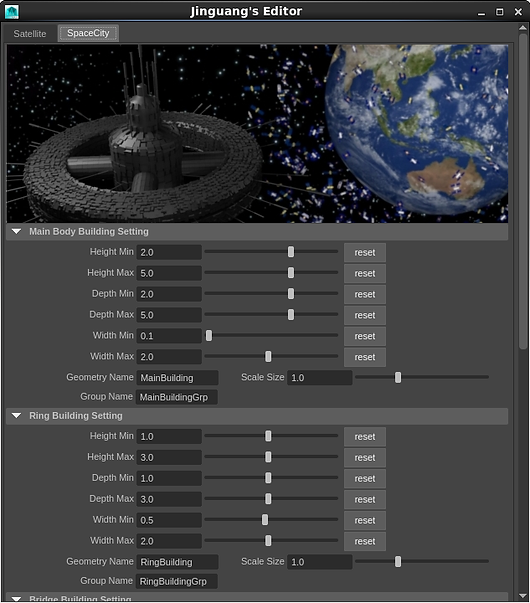Collapse the Main Body Building Setting section
The image size is (530, 603).
[16, 232]
